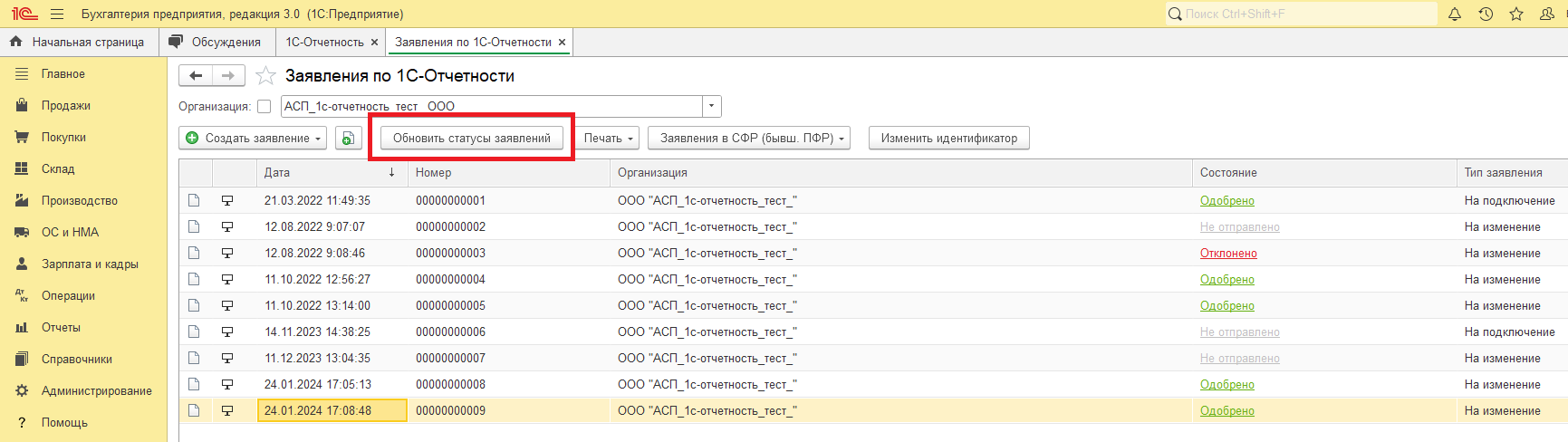Open Заявления в СФР (бывш. ПФР) dropdown
Image resolution: width=1568 pixels, height=442 pixels.
click(x=749, y=138)
